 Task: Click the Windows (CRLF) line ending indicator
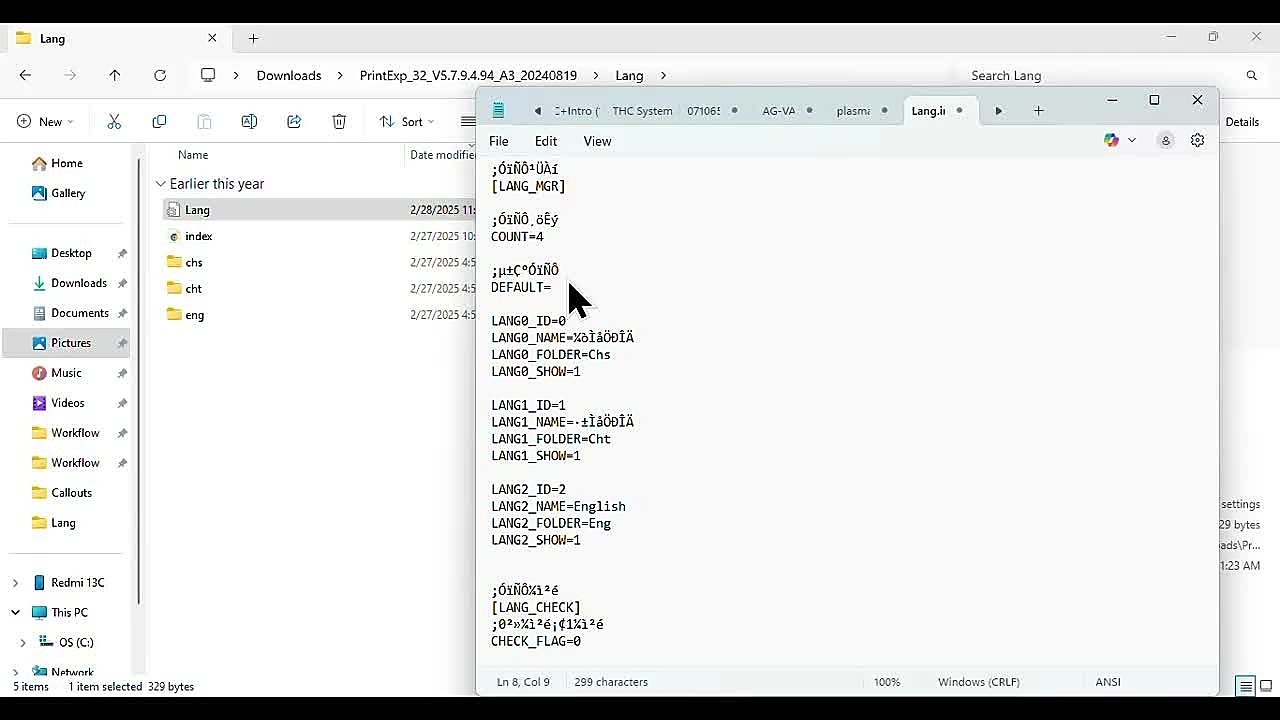pos(979,682)
